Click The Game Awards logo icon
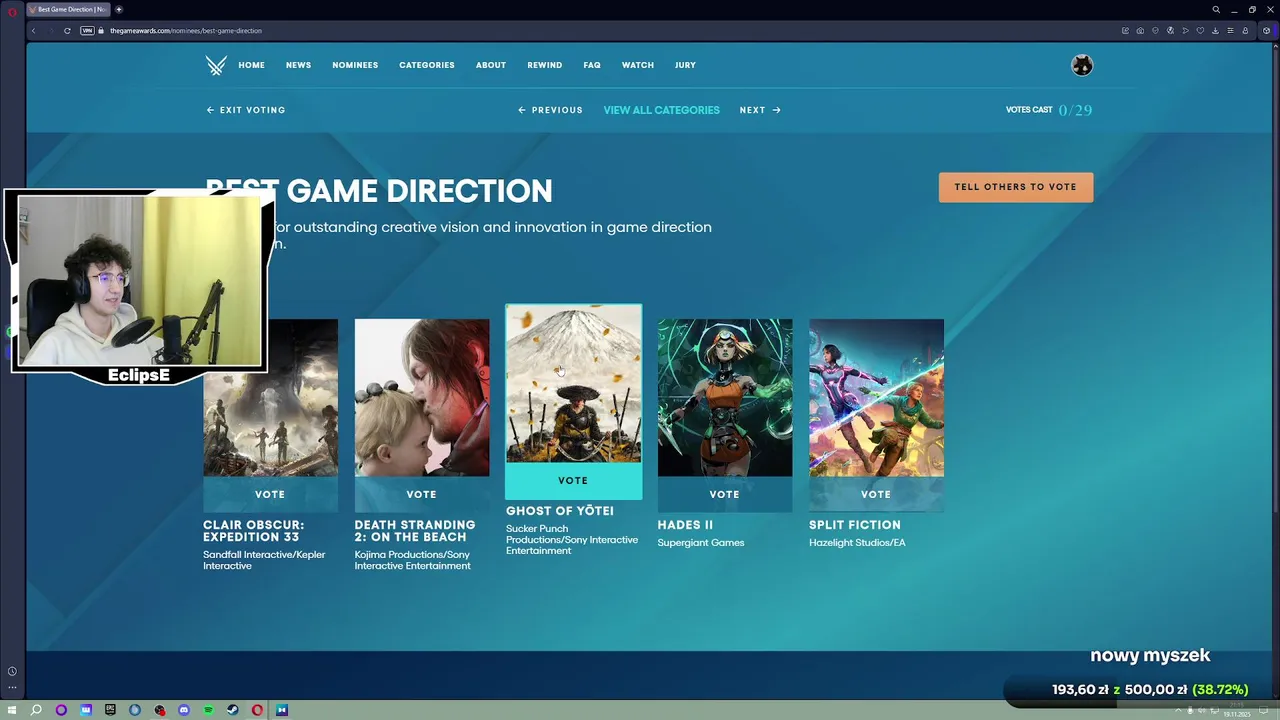1280x720 pixels. pyautogui.click(x=216, y=65)
